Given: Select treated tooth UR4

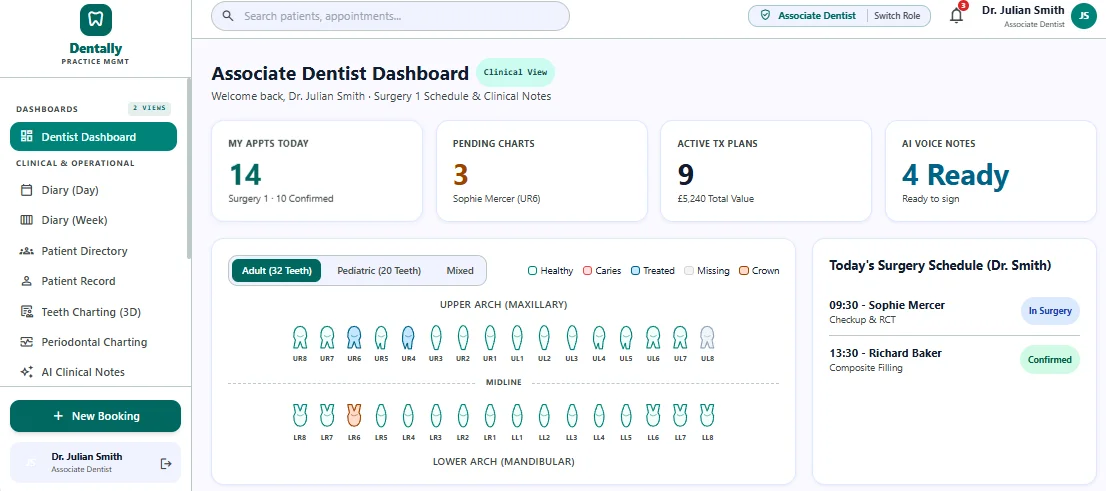Looking at the screenshot, I should point(408,337).
